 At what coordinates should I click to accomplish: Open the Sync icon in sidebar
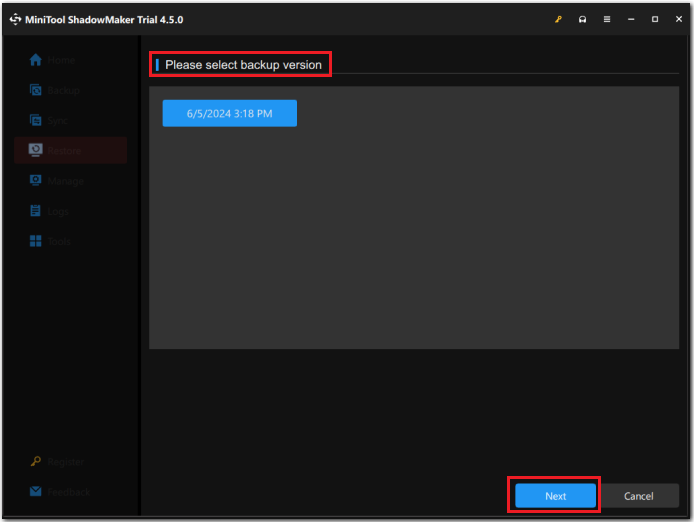pyautogui.click(x=36, y=120)
